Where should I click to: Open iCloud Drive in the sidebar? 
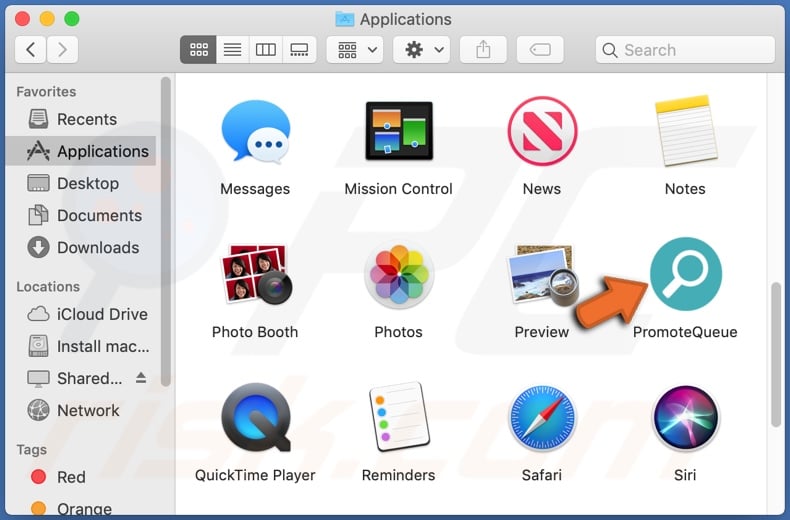tap(81, 314)
